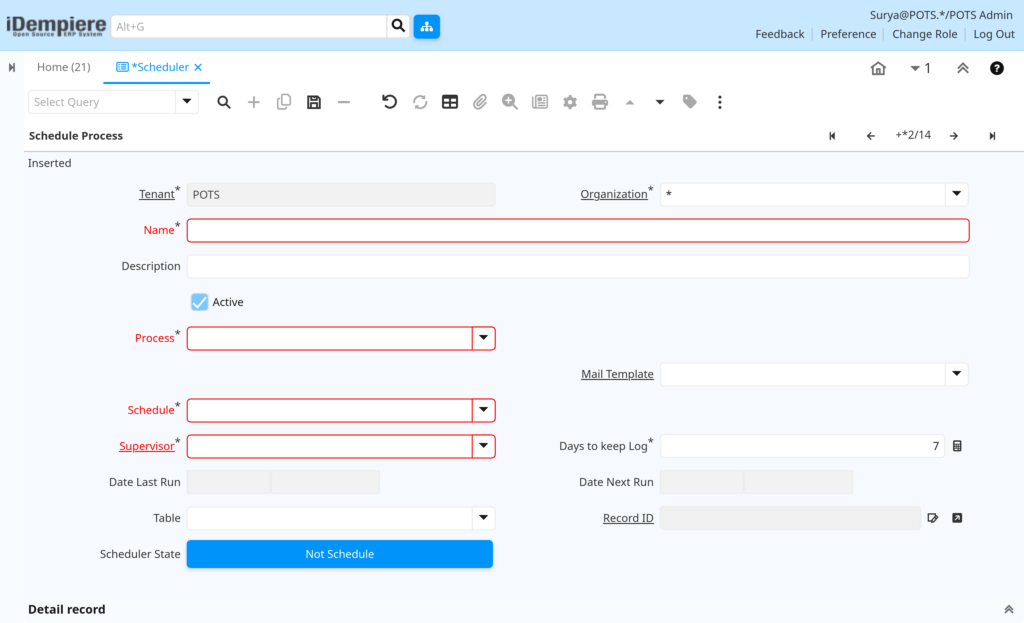Click Record ID zoom arrow icon
1024x623 pixels.
[957, 518]
